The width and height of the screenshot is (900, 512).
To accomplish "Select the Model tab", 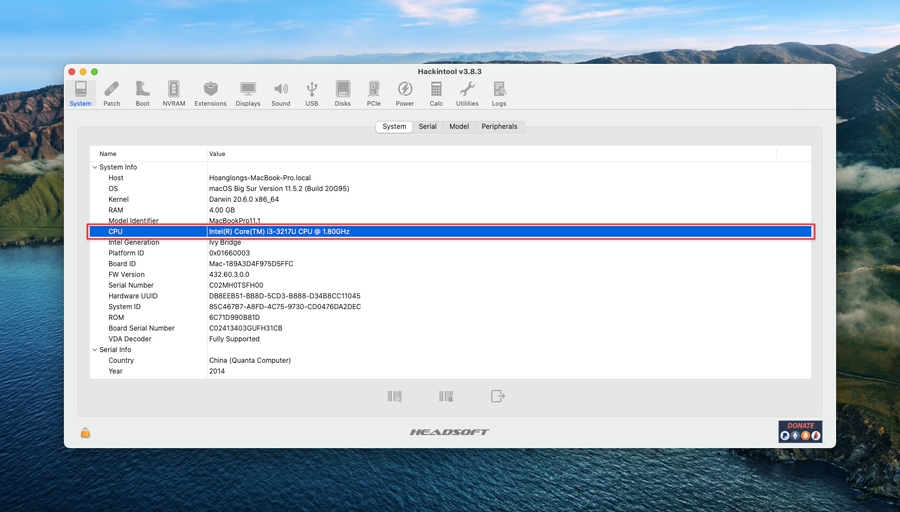I will [x=458, y=127].
